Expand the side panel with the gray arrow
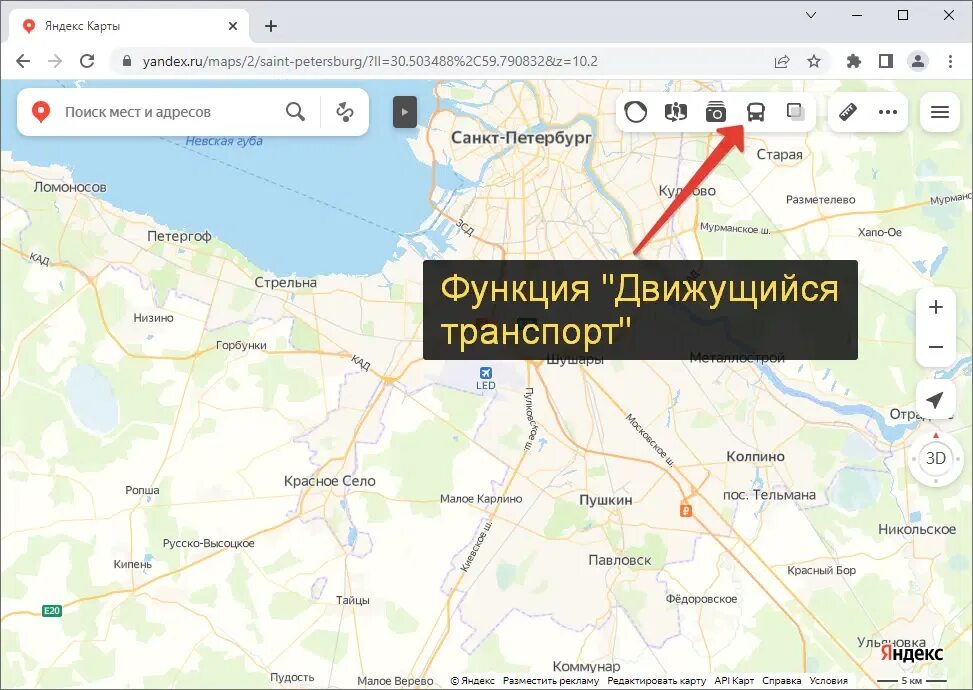The height and width of the screenshot is (690, 973). tap(404, 111)
